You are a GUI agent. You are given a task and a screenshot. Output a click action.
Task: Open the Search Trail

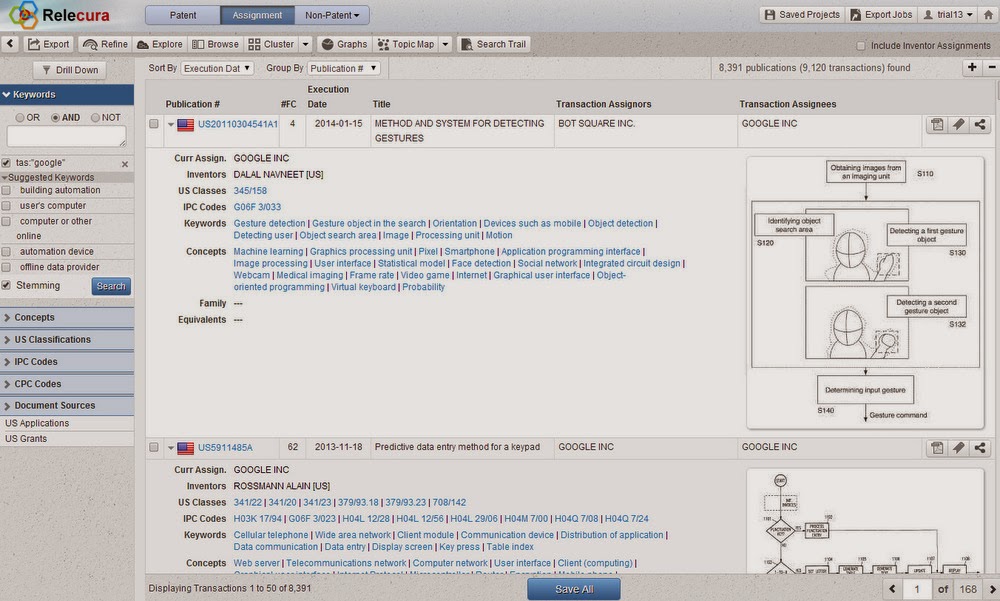(494, 44)
